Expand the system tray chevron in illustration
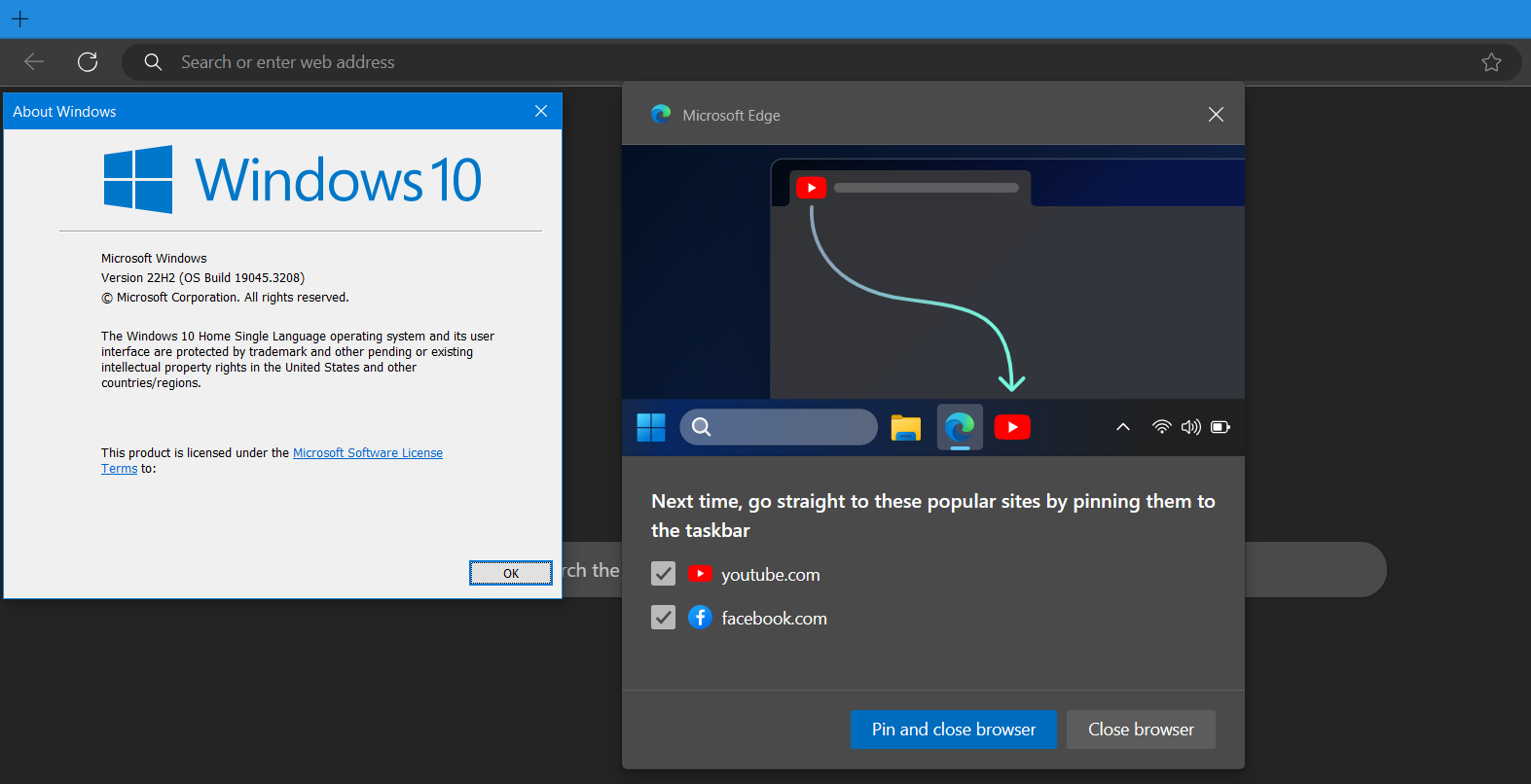 coord(1122,427)
